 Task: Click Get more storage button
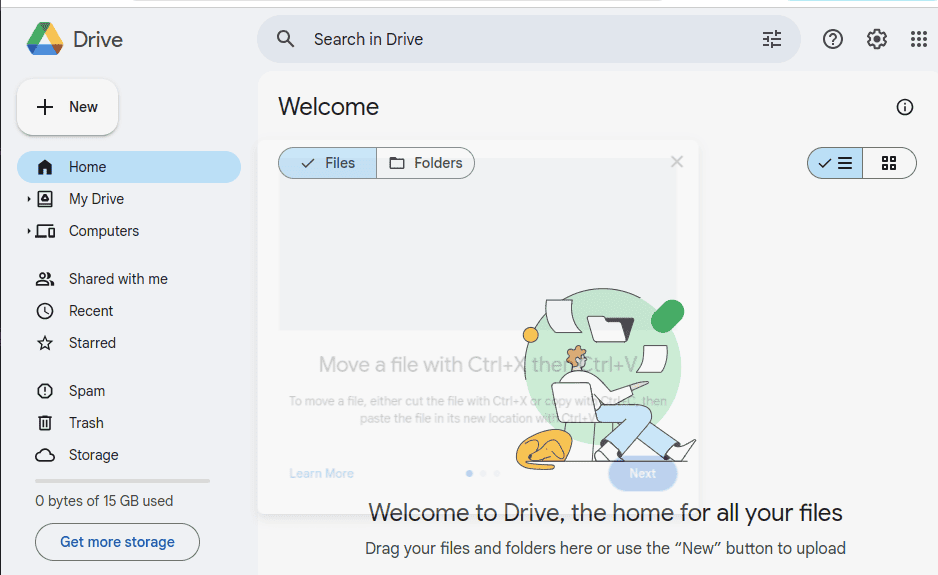[117, 542]
